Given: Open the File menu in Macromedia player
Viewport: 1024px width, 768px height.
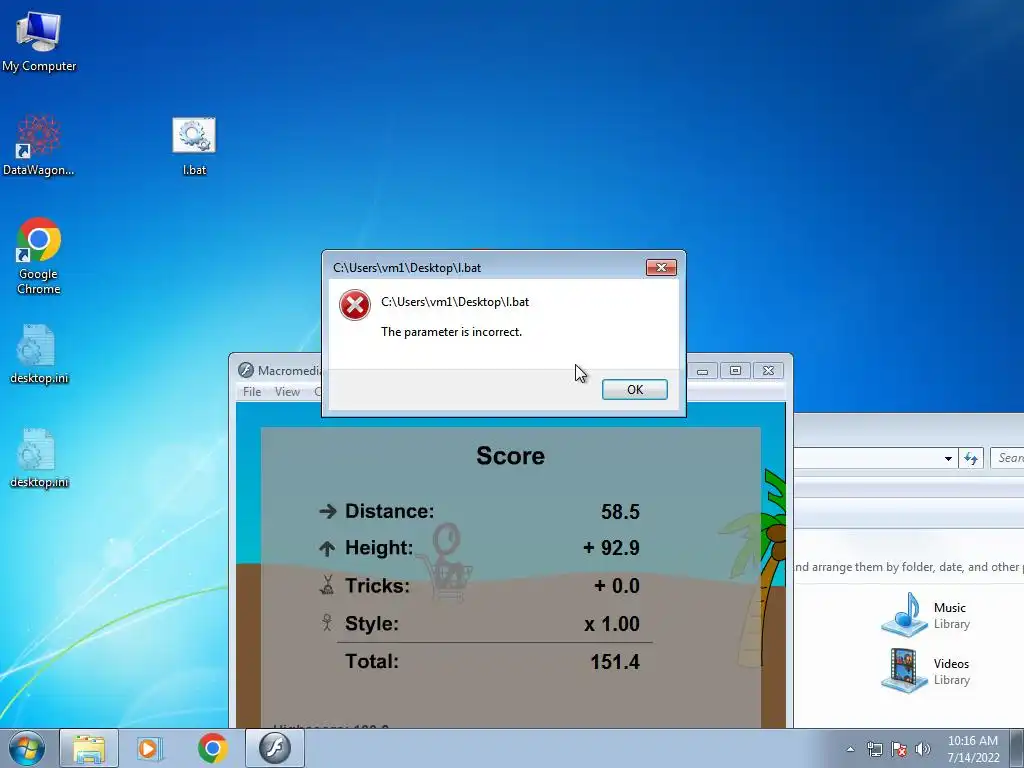Looking at the screenshot, I should coord(251,391).
